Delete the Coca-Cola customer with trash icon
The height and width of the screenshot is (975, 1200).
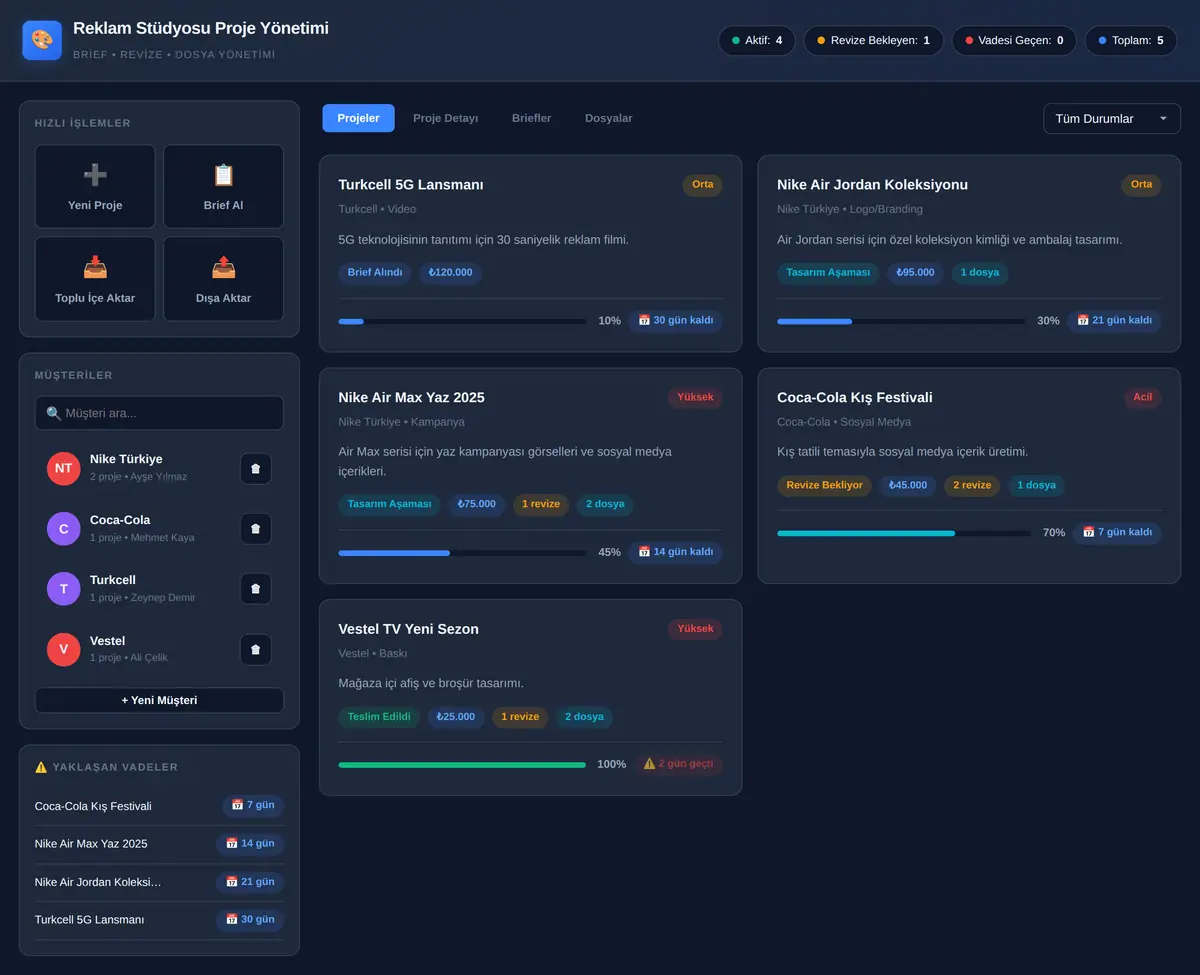pos(255,528)
